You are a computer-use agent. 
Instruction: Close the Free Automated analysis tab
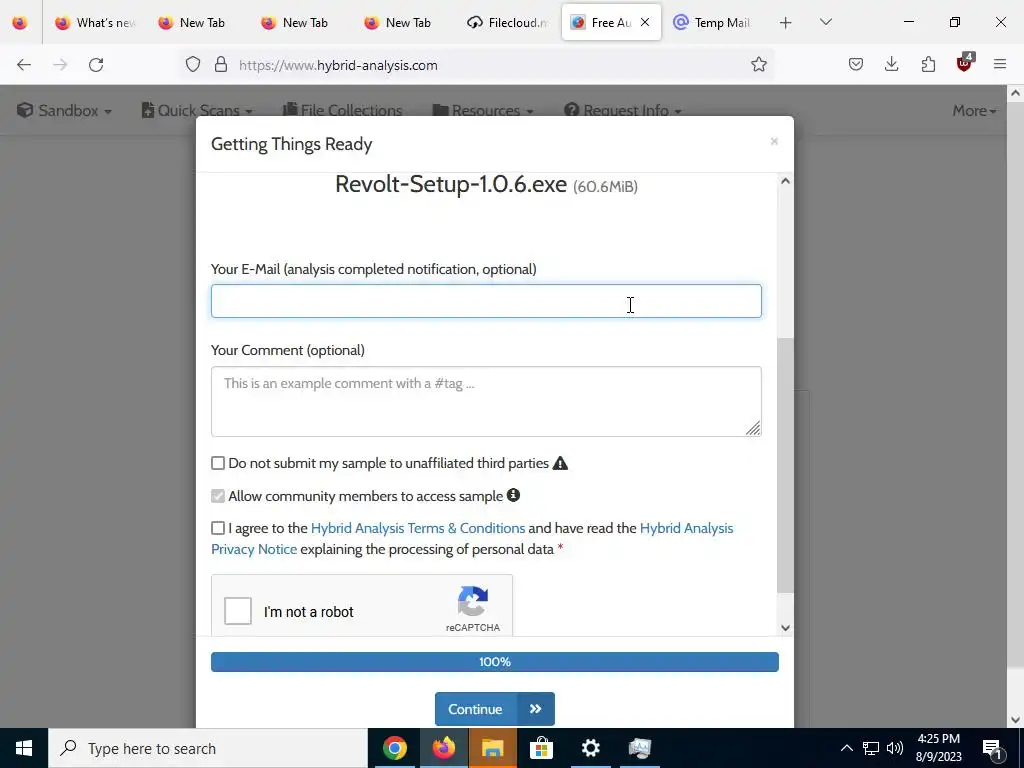645,22
